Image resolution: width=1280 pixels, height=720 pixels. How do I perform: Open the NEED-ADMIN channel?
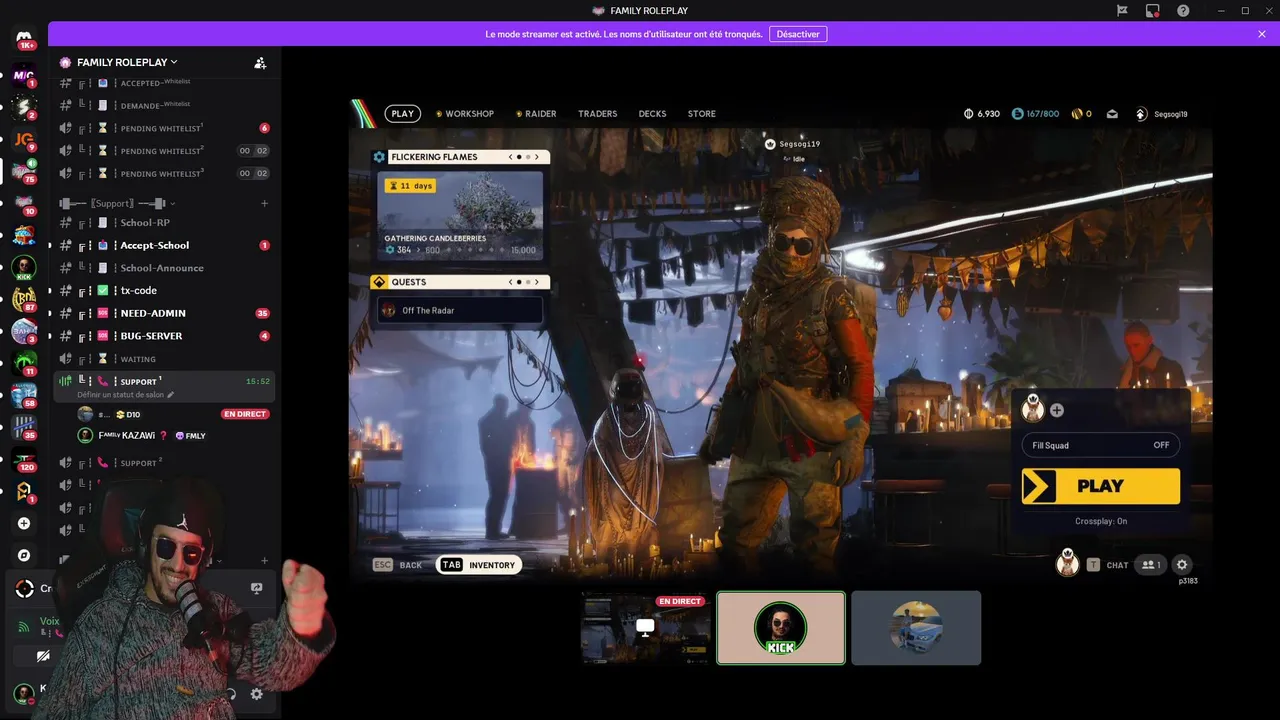(165, 313)
